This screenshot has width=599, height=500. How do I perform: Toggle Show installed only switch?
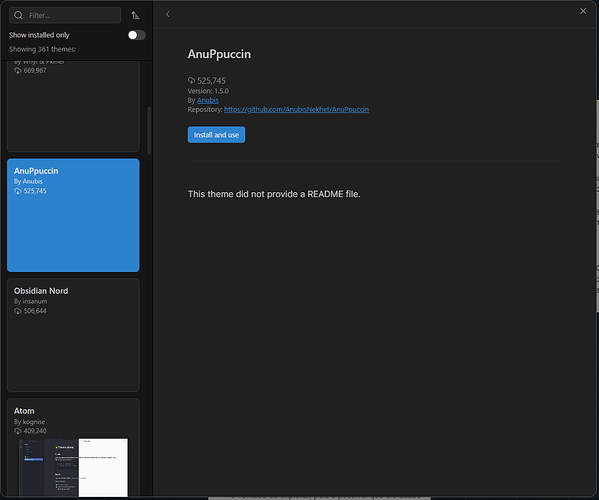coord(137,35)
